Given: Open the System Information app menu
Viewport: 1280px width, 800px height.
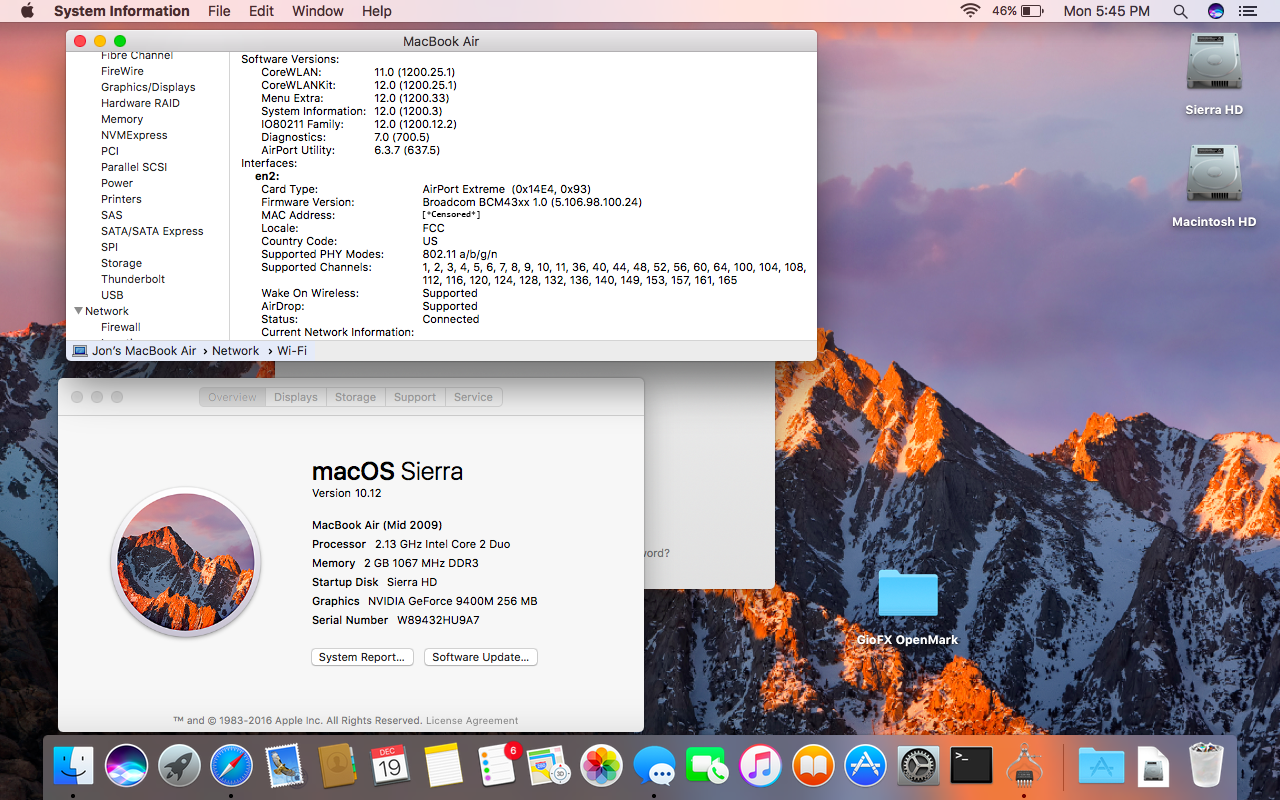Looking at the screenshot, I should tap(121, 11).
